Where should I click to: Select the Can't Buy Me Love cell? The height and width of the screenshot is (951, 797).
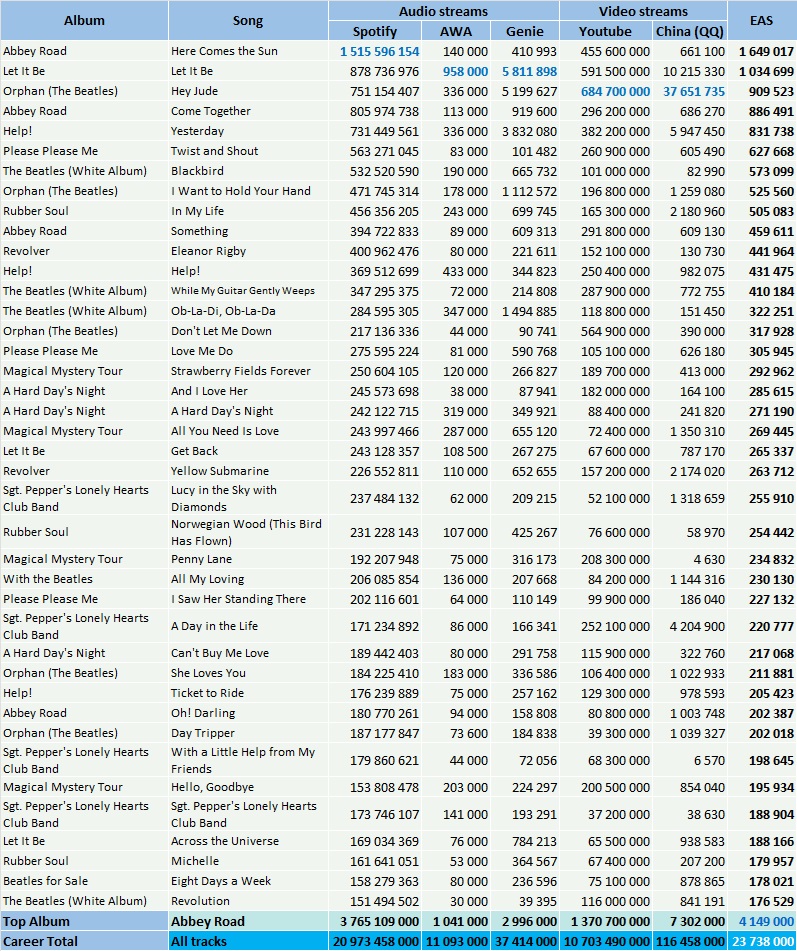[x=248, y=653]
